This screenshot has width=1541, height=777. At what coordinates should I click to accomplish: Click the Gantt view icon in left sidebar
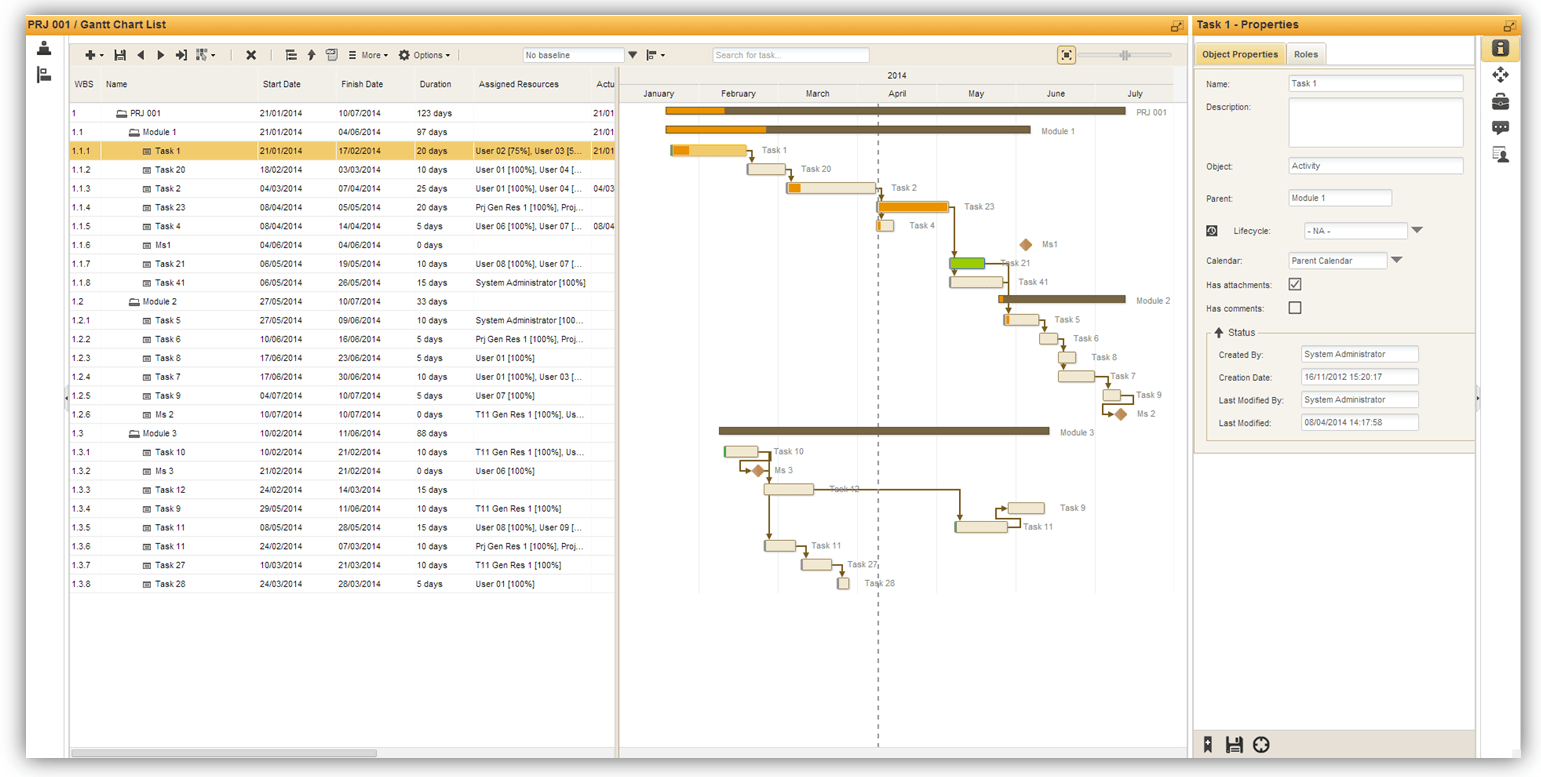click(x=44, y=75)
